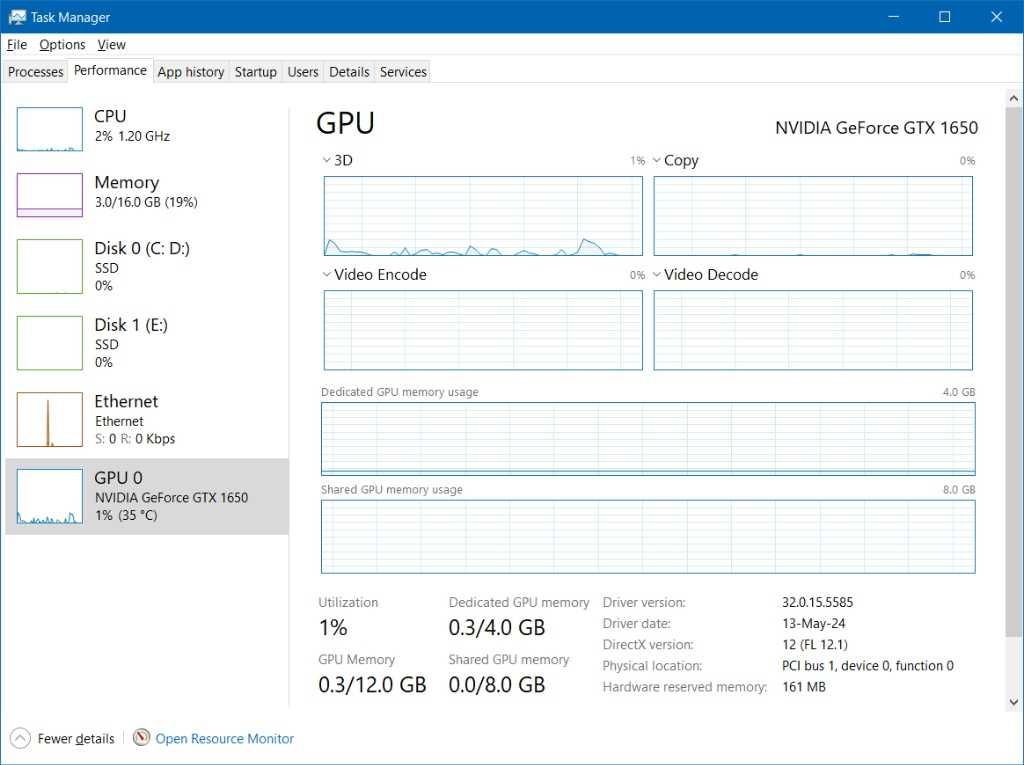Open the 3D engine dropdown chevron

(327, 160)
